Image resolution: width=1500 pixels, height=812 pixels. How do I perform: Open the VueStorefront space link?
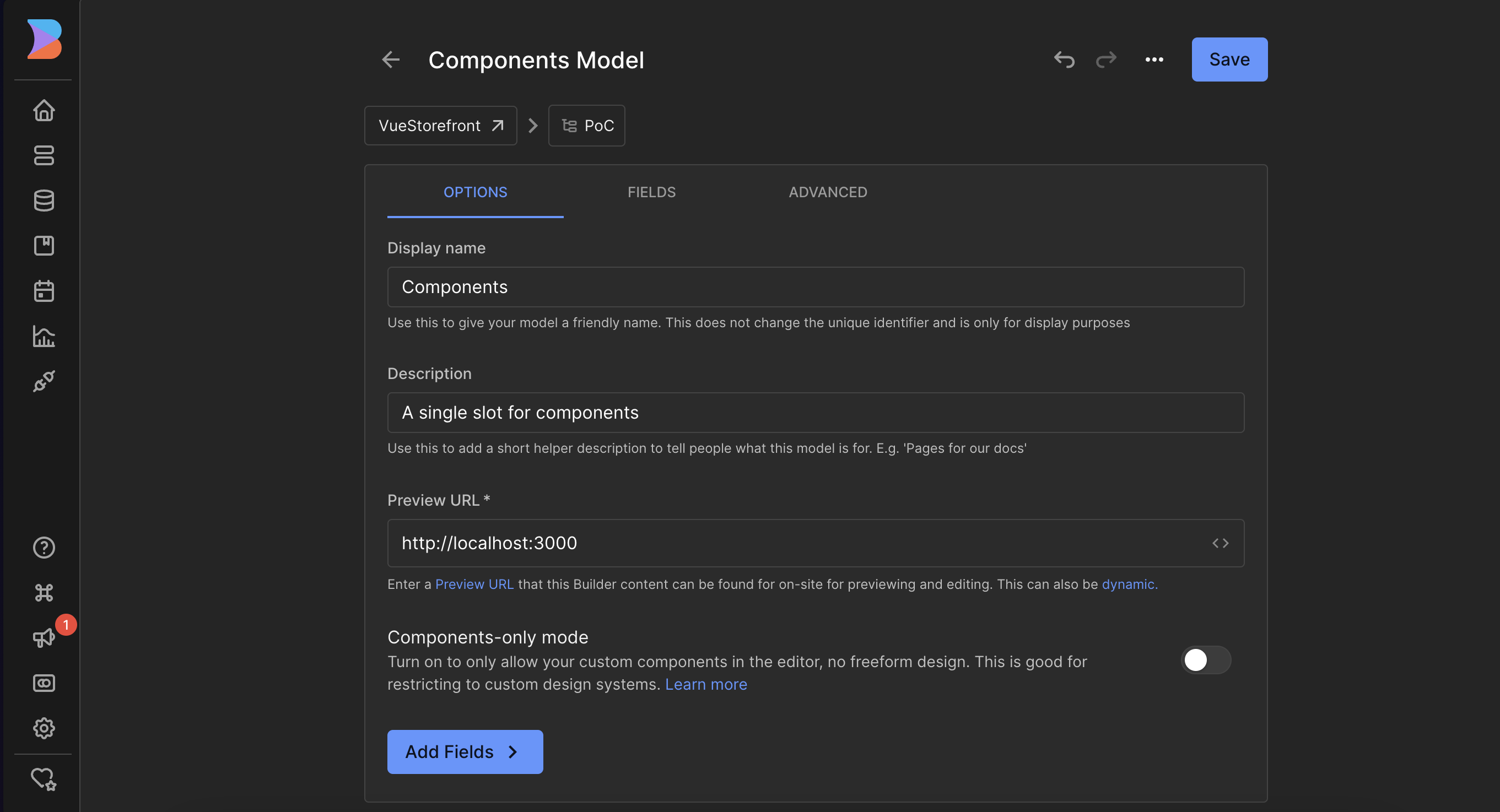(x=441, y=125)
